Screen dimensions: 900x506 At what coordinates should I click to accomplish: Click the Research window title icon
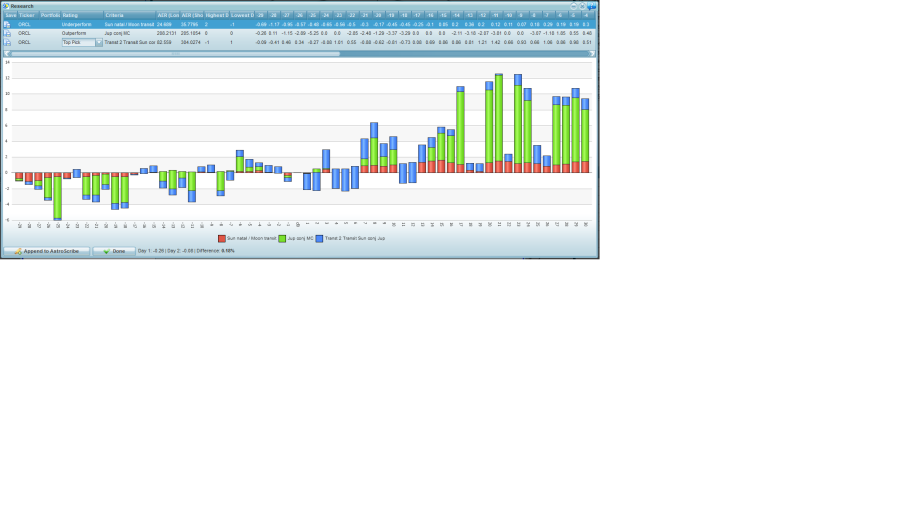click(x=6, y=6)
